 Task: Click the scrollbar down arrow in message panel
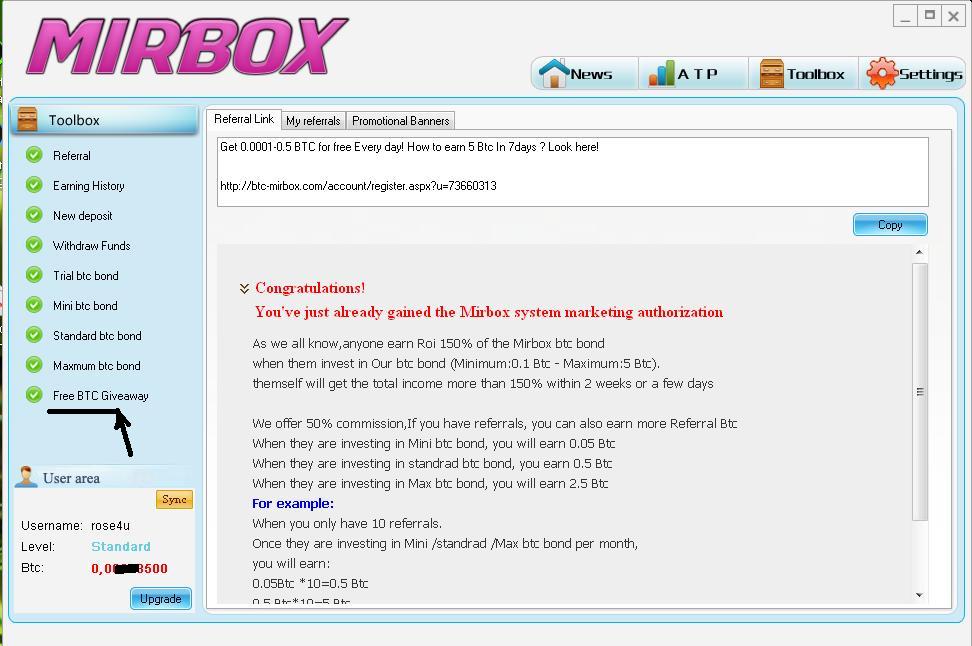click(x=919, y=595)
